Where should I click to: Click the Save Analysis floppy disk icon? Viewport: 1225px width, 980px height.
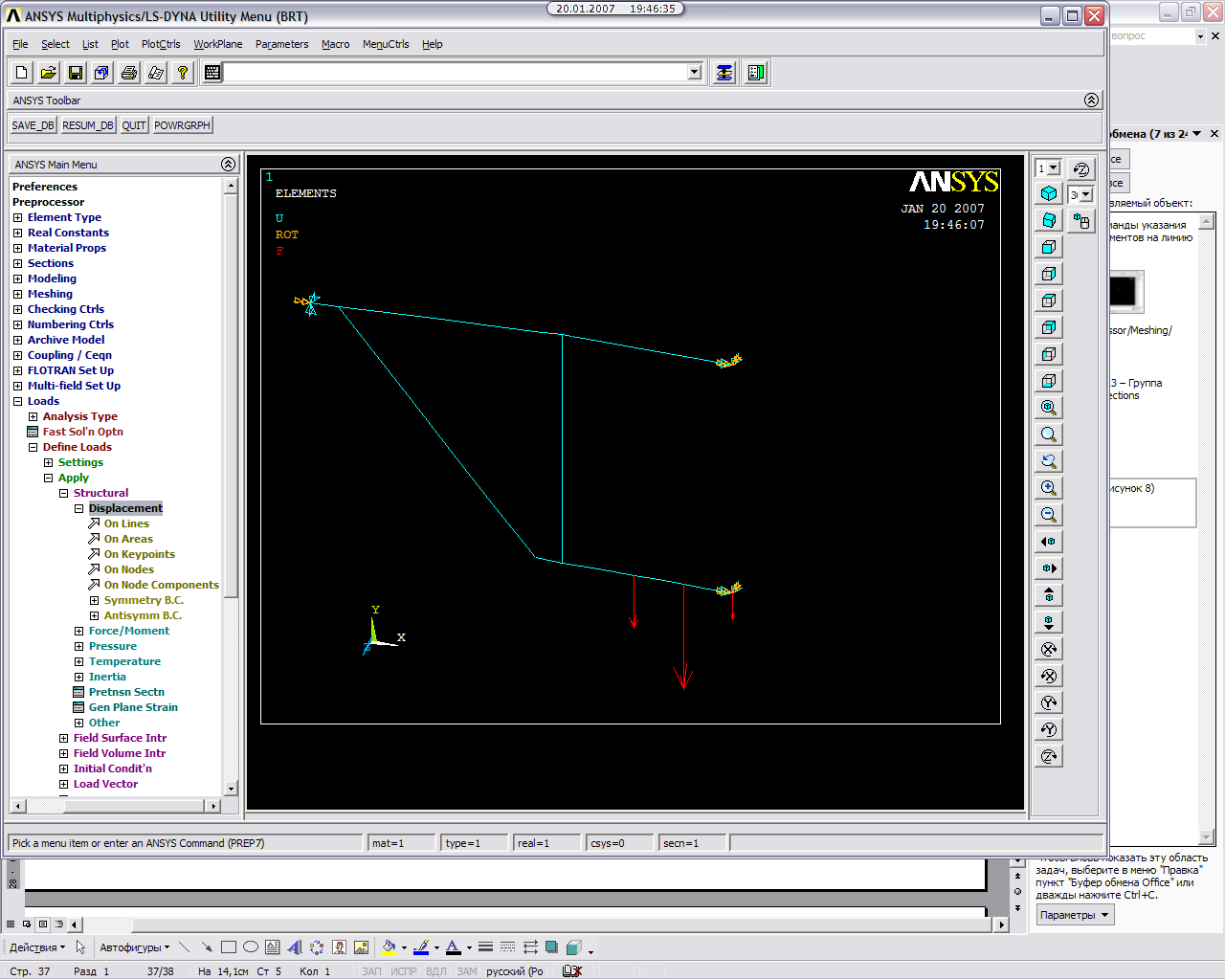[x=76, y=73]
